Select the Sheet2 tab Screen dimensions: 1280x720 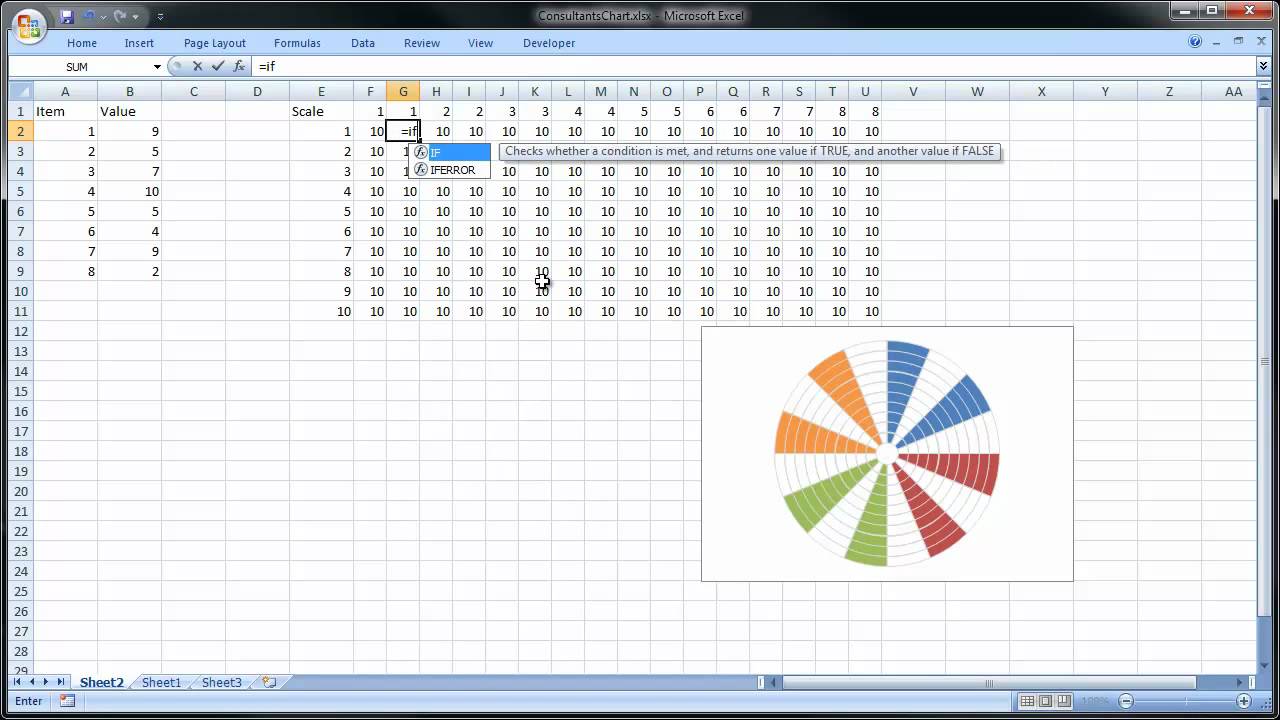(x=102, y=682)
